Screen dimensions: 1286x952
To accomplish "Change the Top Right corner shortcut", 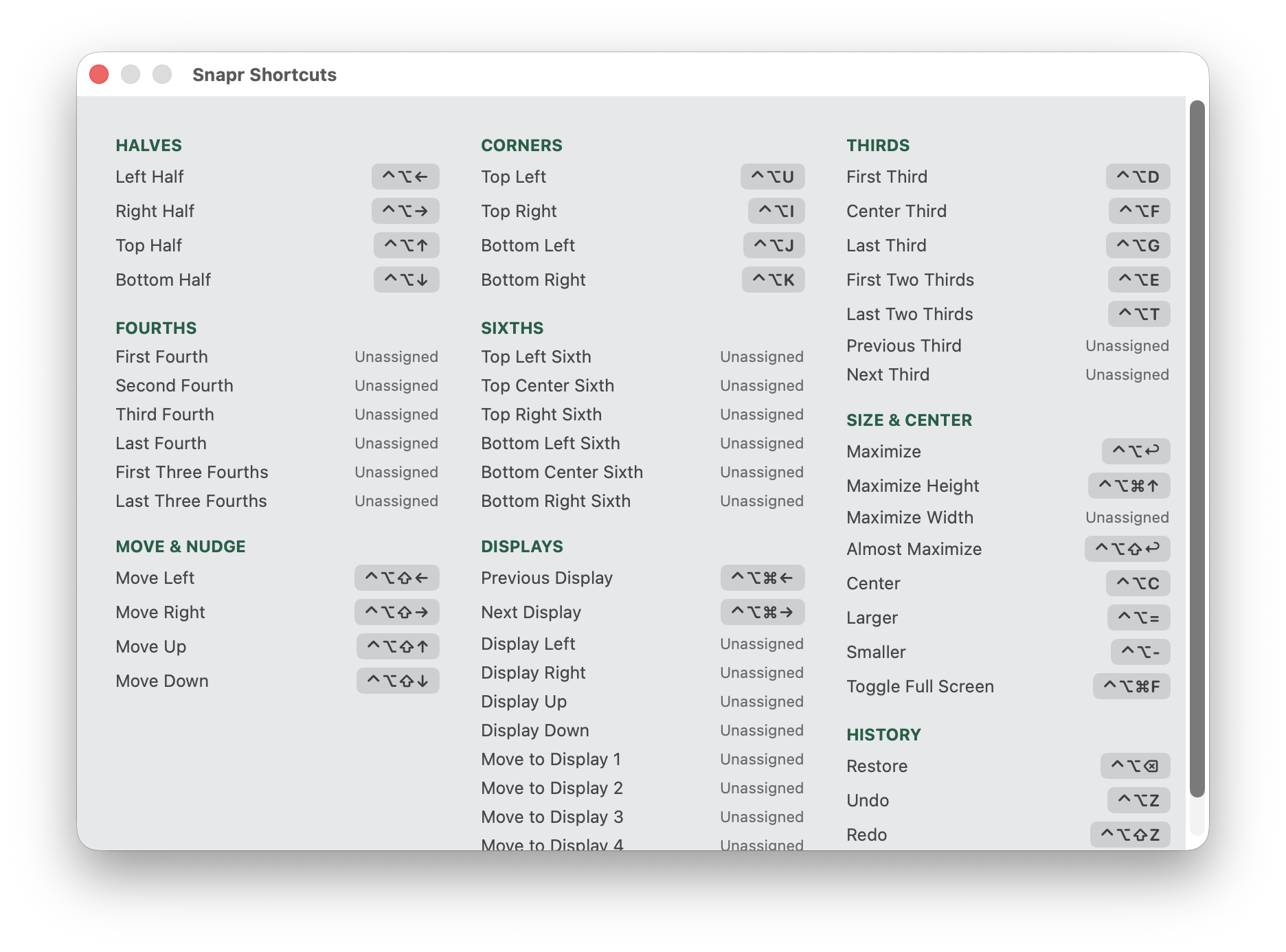I will 776,211.
